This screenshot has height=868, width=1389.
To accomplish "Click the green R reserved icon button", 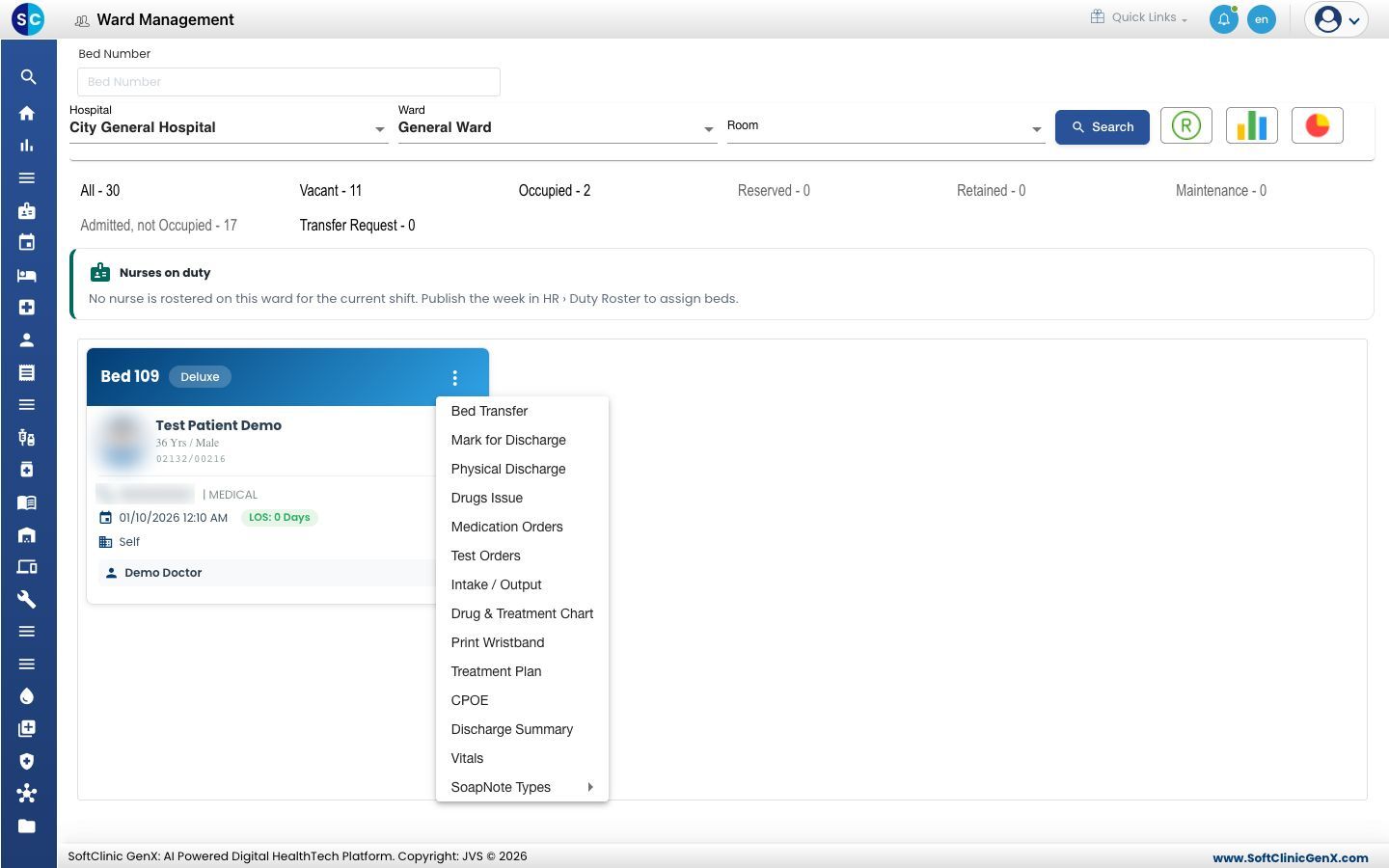I will click(x=1185, y=125).
